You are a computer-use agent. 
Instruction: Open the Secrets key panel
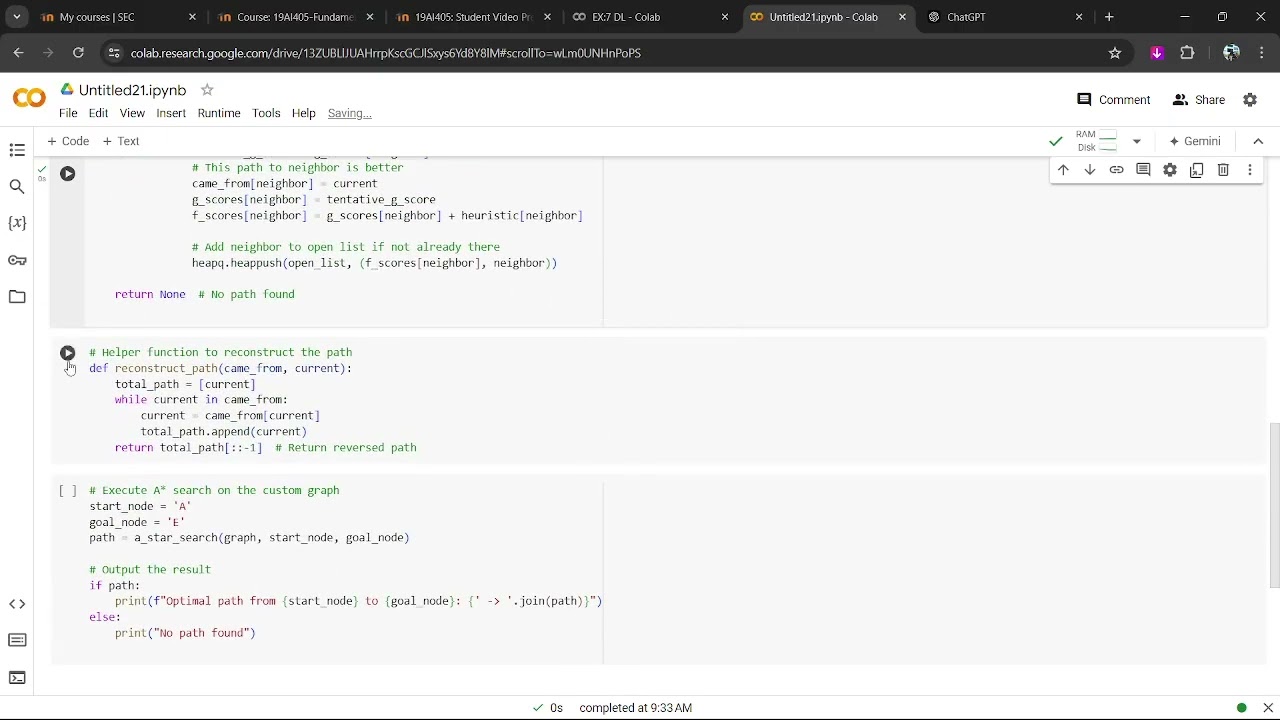click(x=17, y=260)
